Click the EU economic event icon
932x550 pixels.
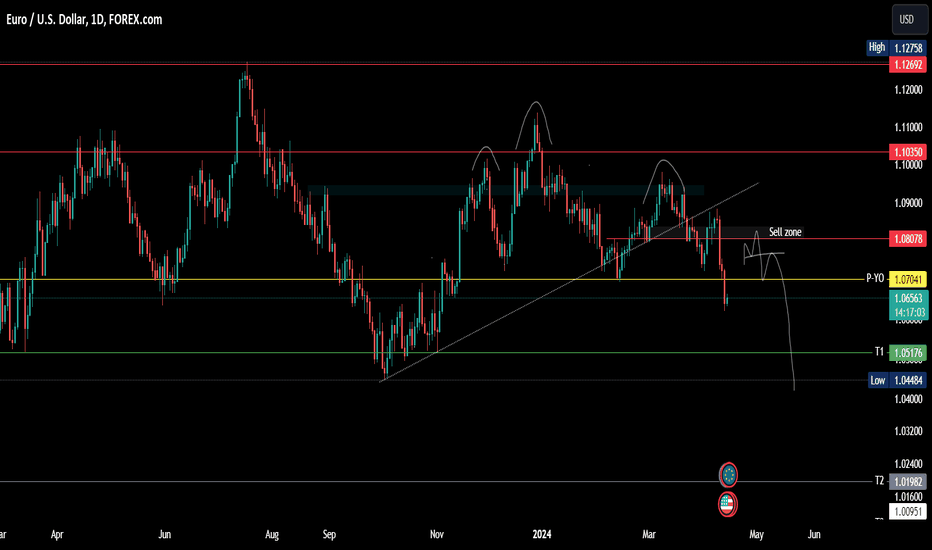tap(728, 474)
